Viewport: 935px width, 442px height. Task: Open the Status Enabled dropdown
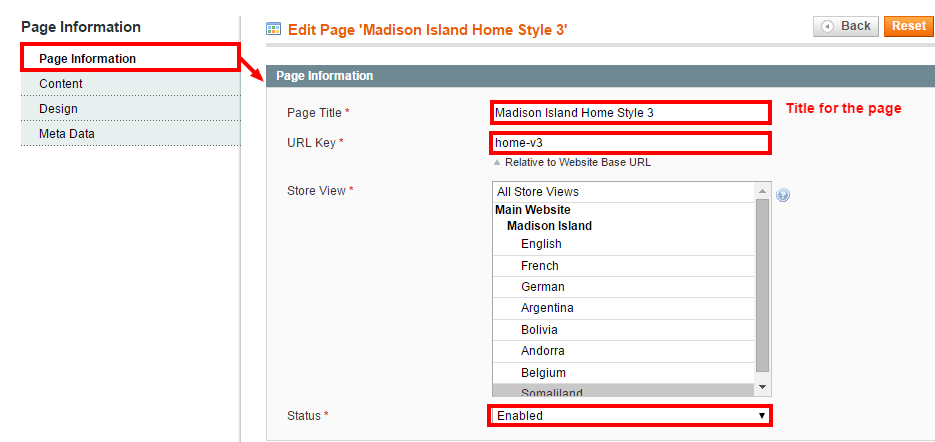pyautogui.click(x=631, y=416)
